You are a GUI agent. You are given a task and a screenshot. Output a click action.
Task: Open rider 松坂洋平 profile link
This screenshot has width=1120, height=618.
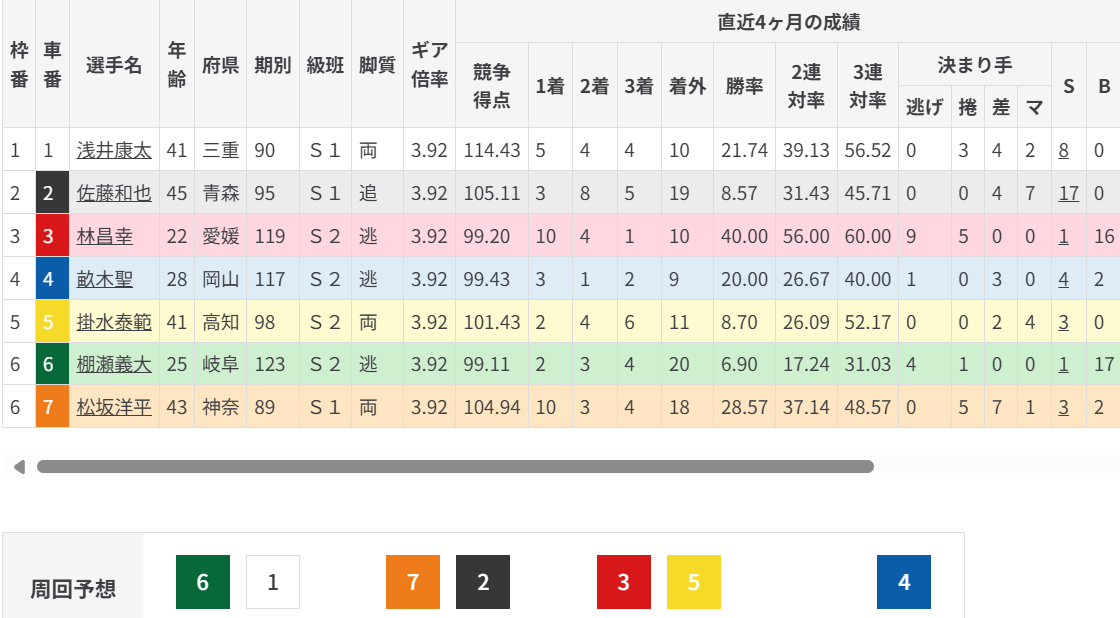tap(114, 408)
